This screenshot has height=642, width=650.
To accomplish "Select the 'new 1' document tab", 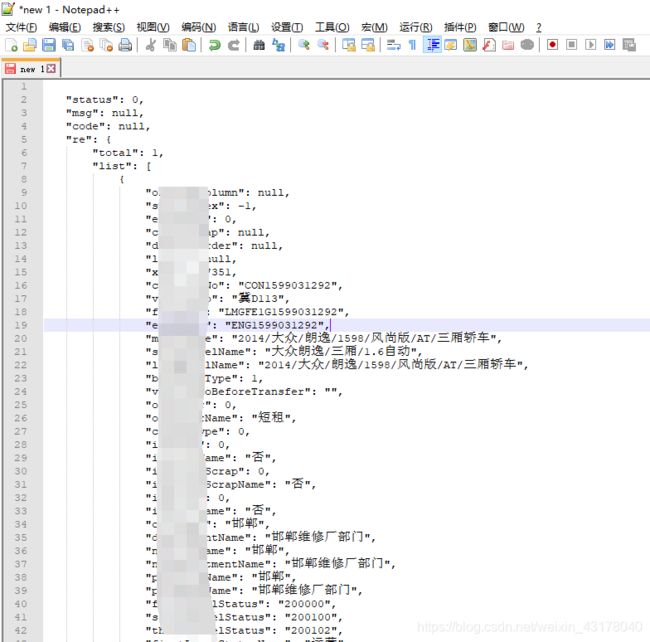I will pos(31,69).
